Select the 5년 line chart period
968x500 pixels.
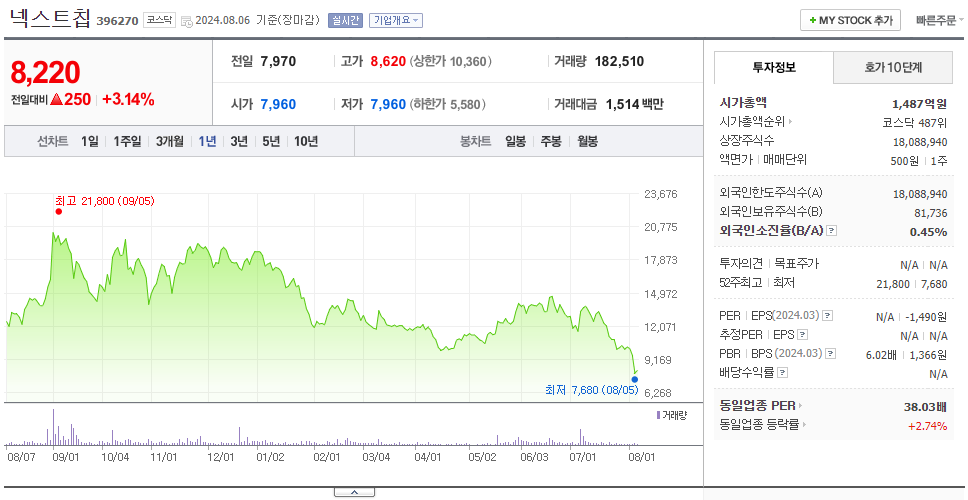(x=271, y=141)
